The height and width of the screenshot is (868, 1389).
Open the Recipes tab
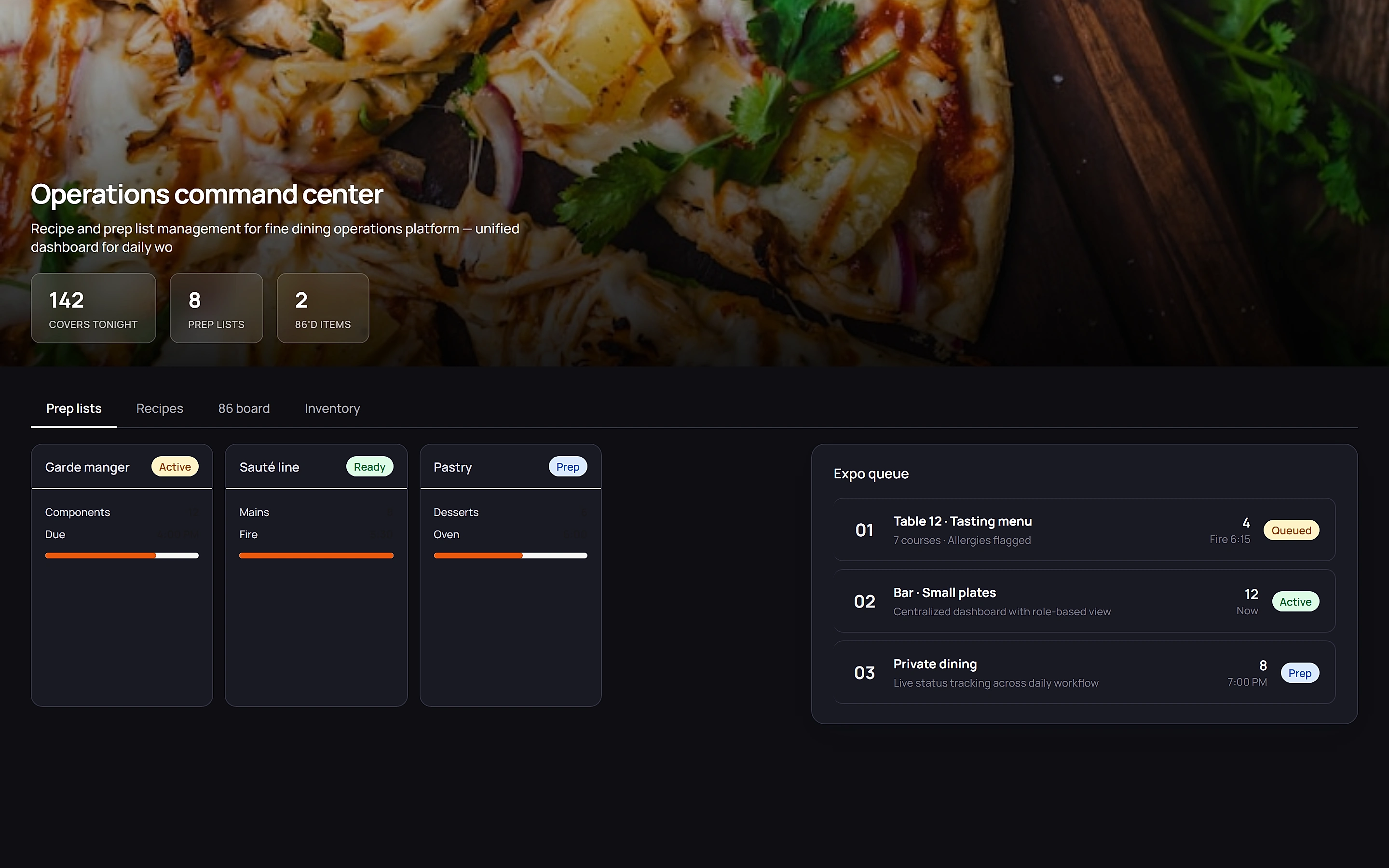click(x=160, y=409)
